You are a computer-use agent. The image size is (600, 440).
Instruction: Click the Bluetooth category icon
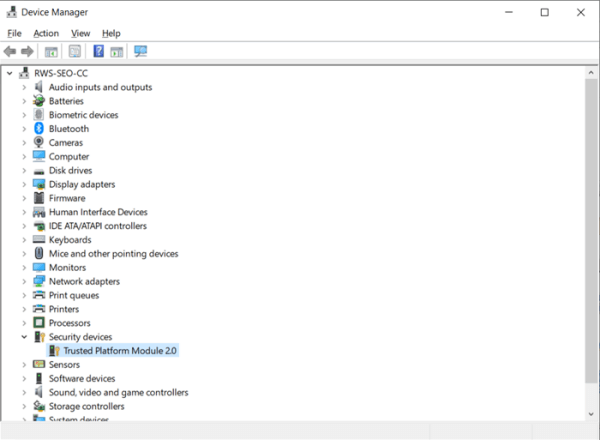(x=39, y=129)
